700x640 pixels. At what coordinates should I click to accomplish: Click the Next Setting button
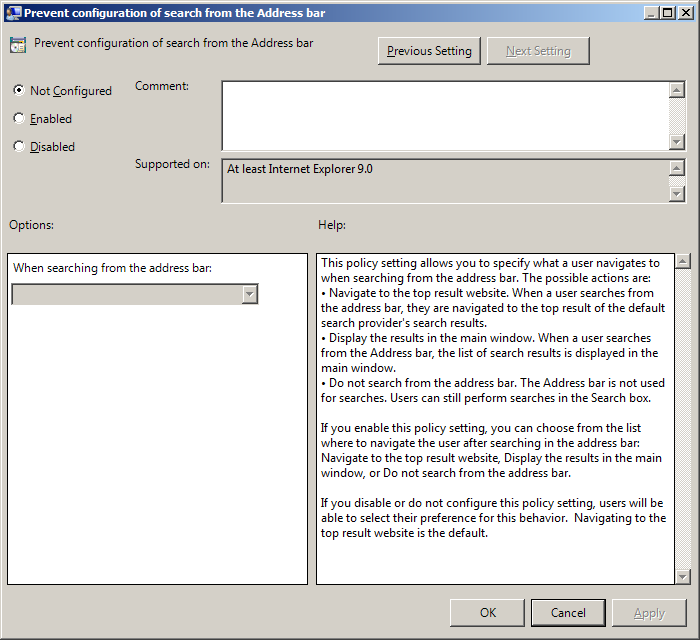coord(538,51)
